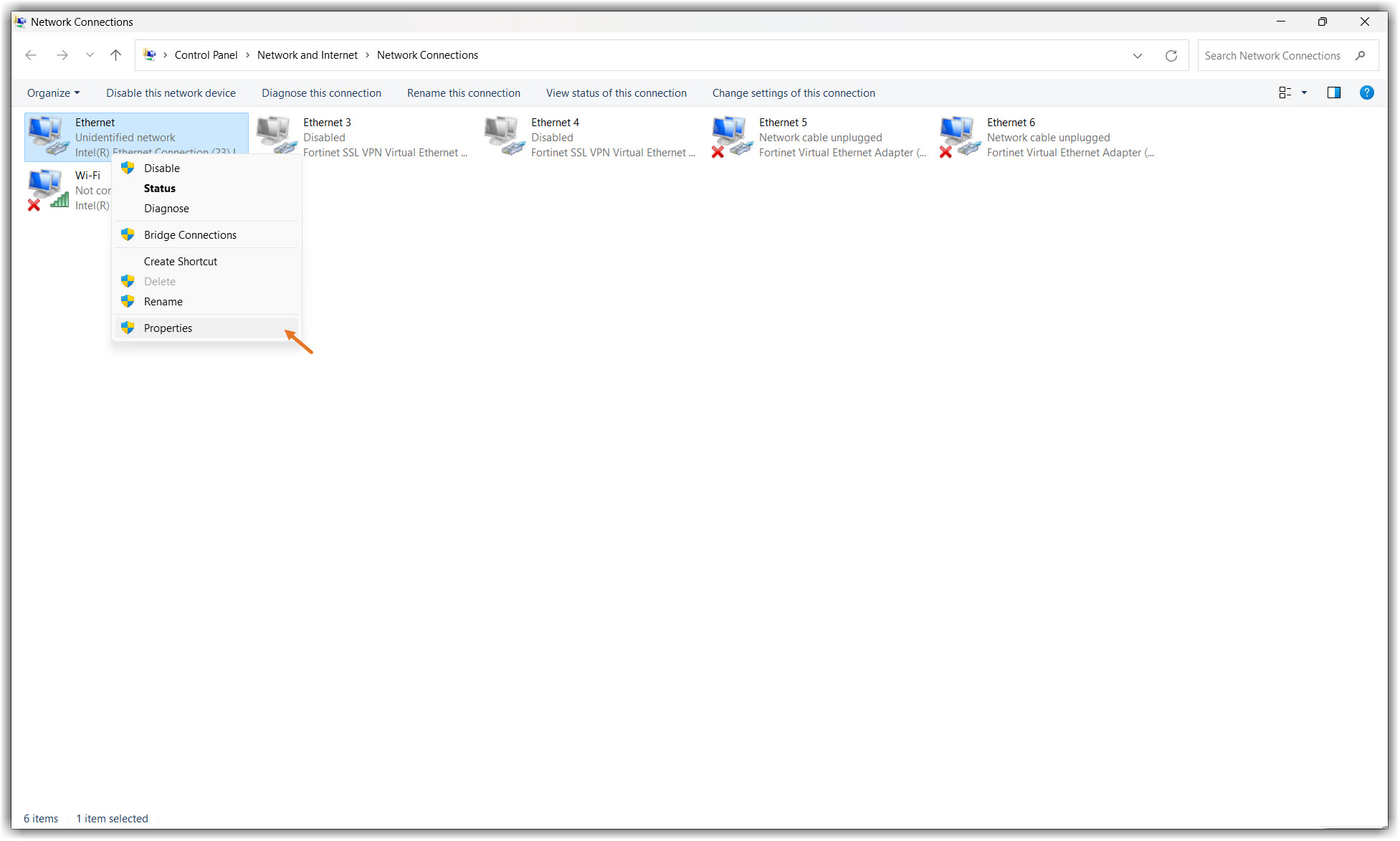Toggle the preview pane button
The height and width of the screenshot is (841, 1400).
point(1333,92)
